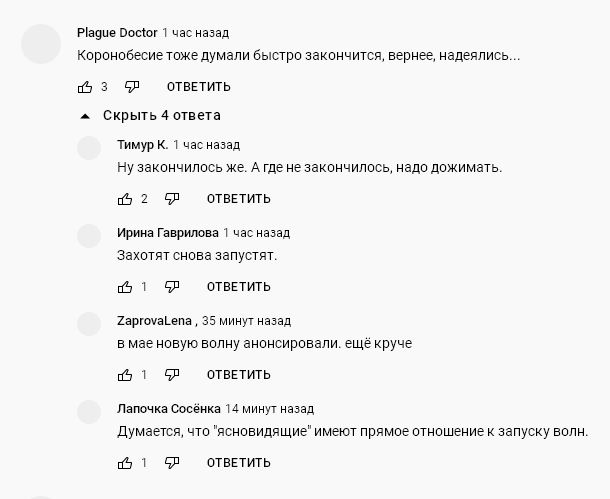This screenshot has width=610, height=499.
Task: Like Plague Doctor's comment
Action: [85, 87]
